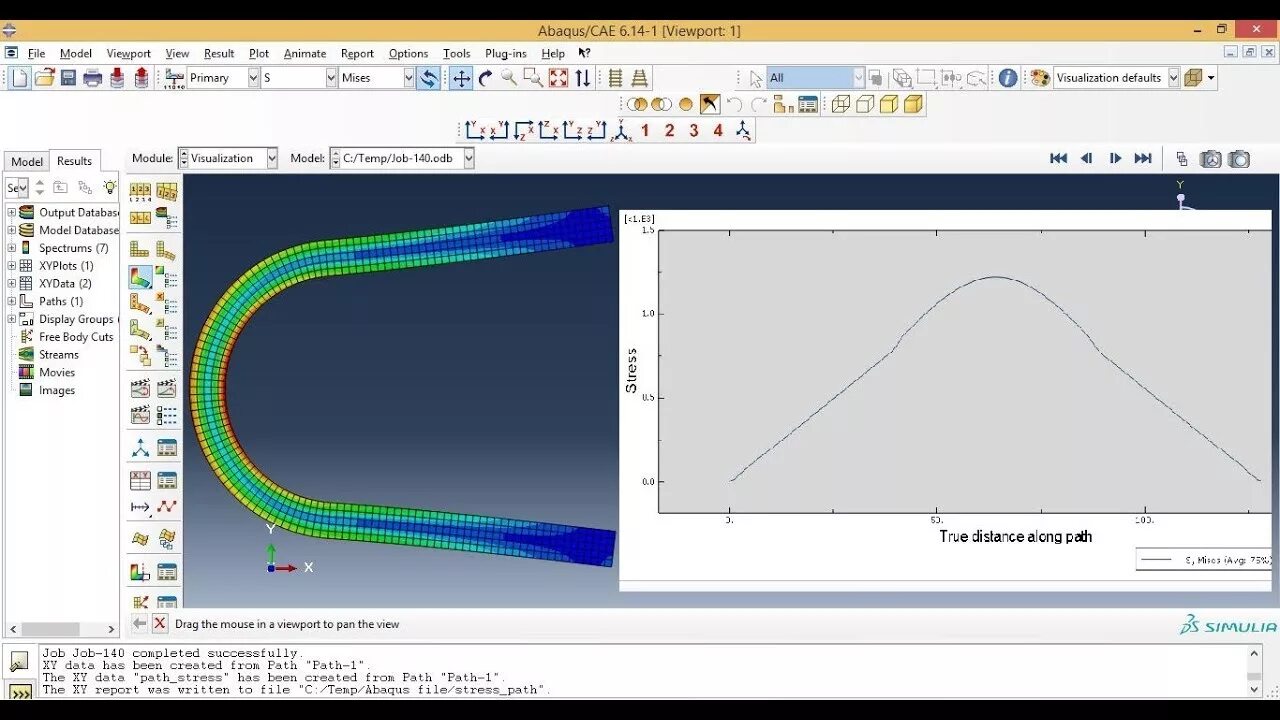Open the query information icon
Image resolution: width=1280 pixels, height=720 pixels.
1008,78
